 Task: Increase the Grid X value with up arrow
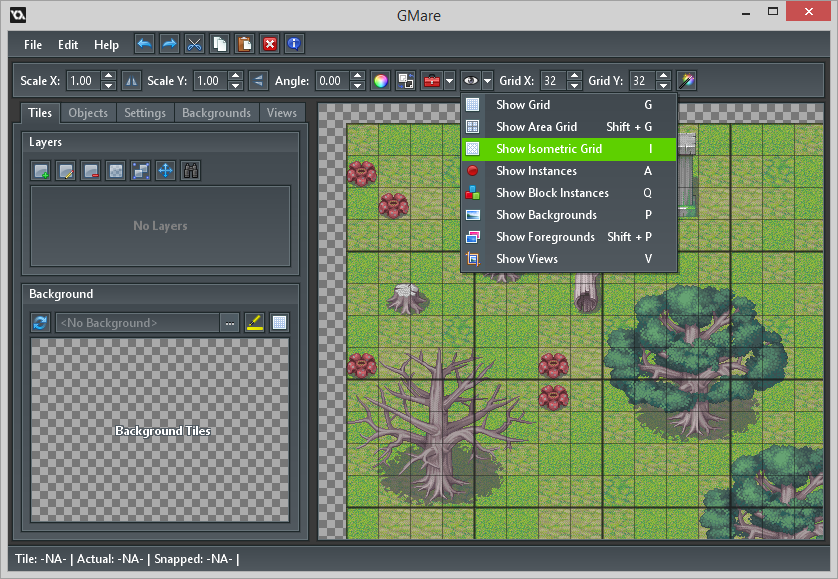click(x=575, y=76)
